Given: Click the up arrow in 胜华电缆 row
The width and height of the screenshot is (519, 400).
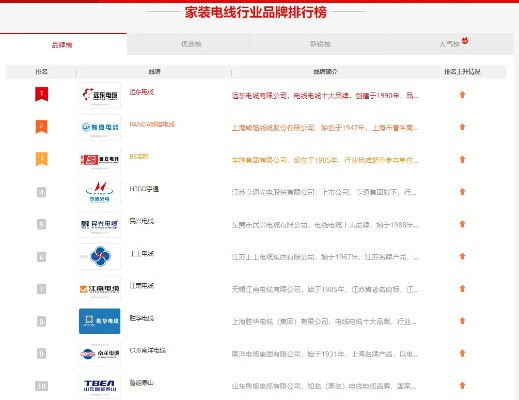Looking at the screenshot, I should point(462,321).
